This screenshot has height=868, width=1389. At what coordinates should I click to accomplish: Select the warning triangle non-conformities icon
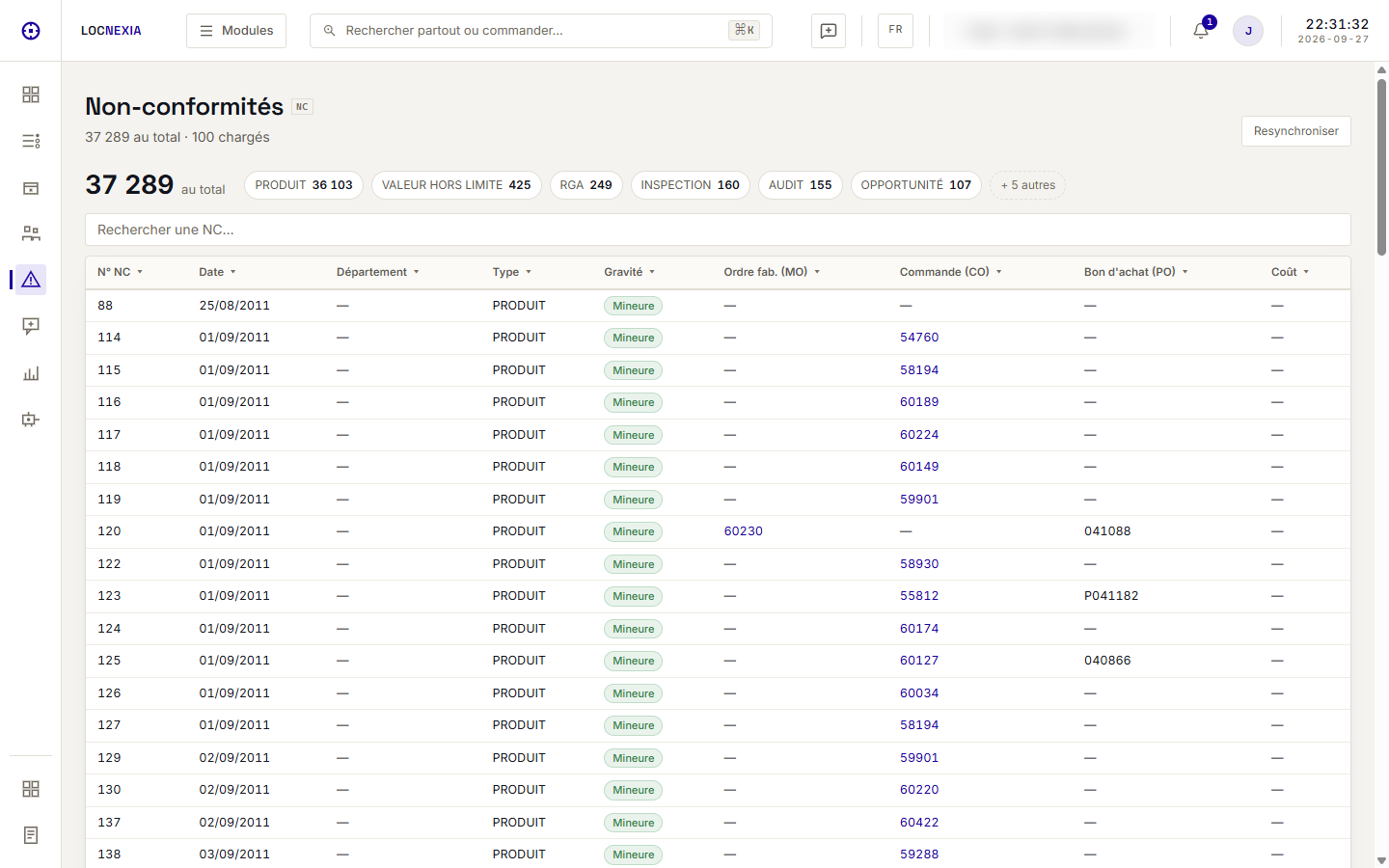31,280
